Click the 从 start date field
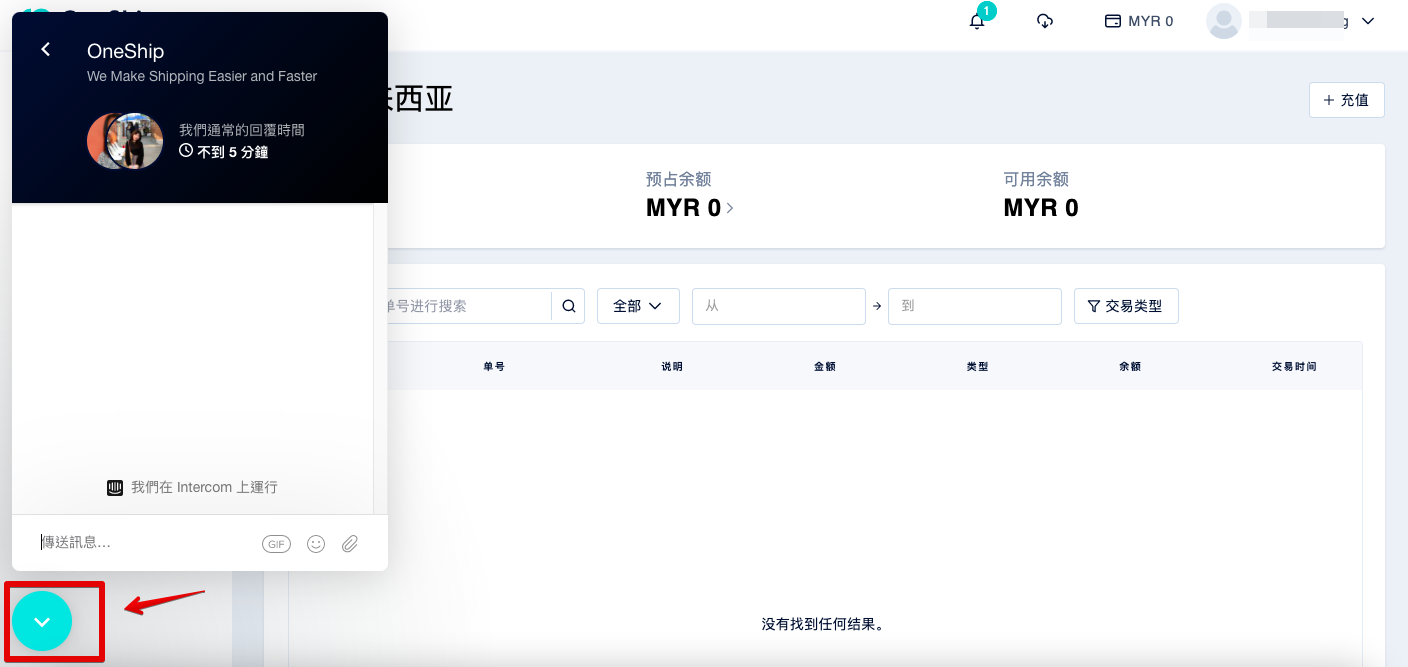Image resolution: width=1408 pixels, height=667 pixels. (778, 306)
